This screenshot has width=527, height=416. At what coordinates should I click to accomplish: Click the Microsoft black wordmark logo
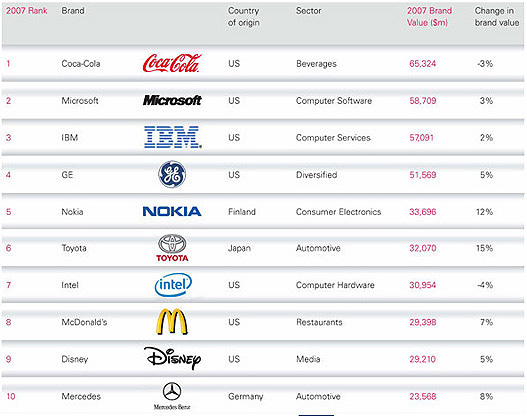[172, 100]
